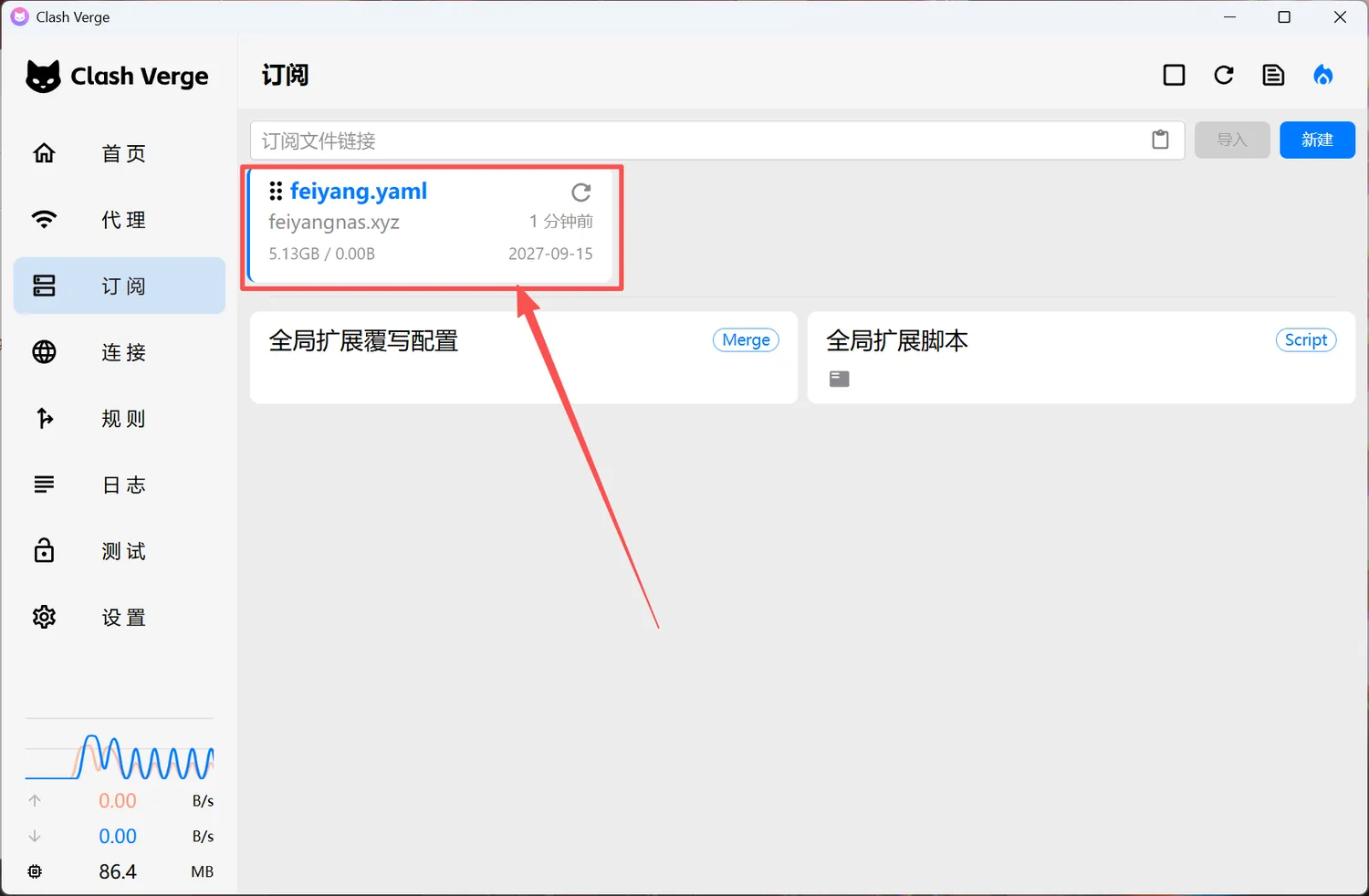Image resolution: width=1369 pixels, height=896 pixels.
Task: Update all profiles with the refresh icon
Action: (x=1224, y=75)
